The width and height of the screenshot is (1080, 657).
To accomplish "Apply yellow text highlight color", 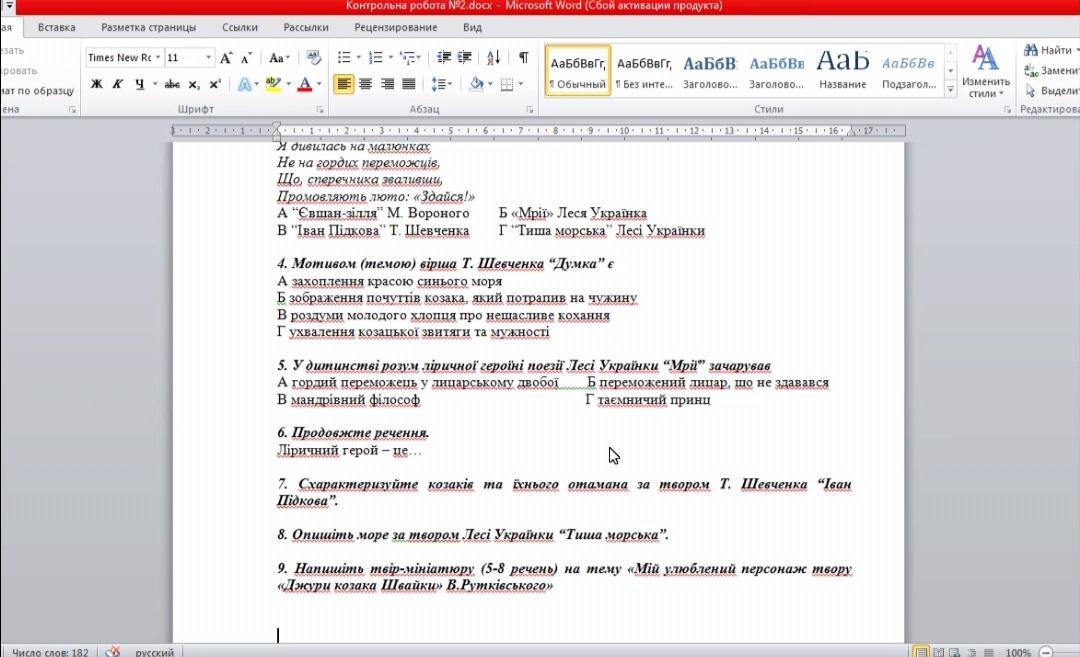I will pos(273,84).
